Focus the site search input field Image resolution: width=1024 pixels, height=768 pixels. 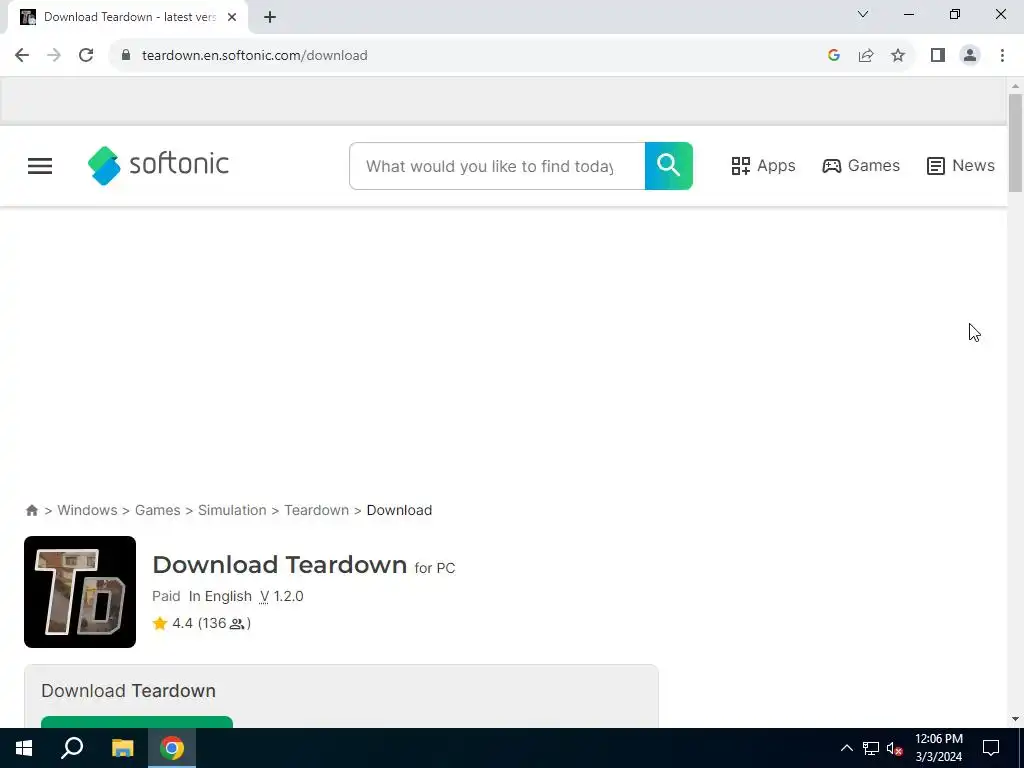click(497, 166)
